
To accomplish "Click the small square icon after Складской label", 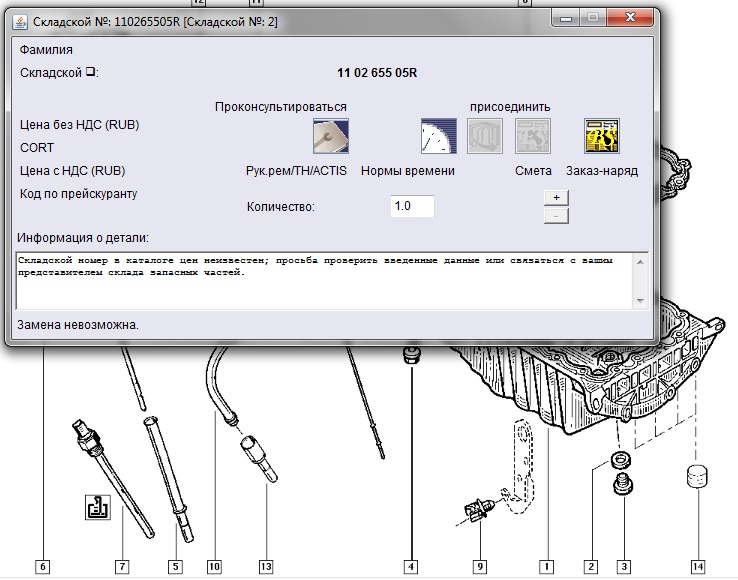I will (x=89, y=72).
